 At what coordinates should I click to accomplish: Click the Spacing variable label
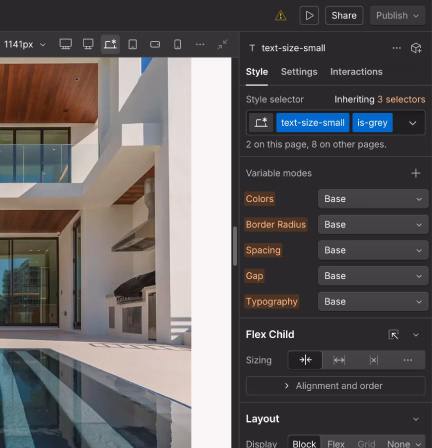(x=263, y=250)
